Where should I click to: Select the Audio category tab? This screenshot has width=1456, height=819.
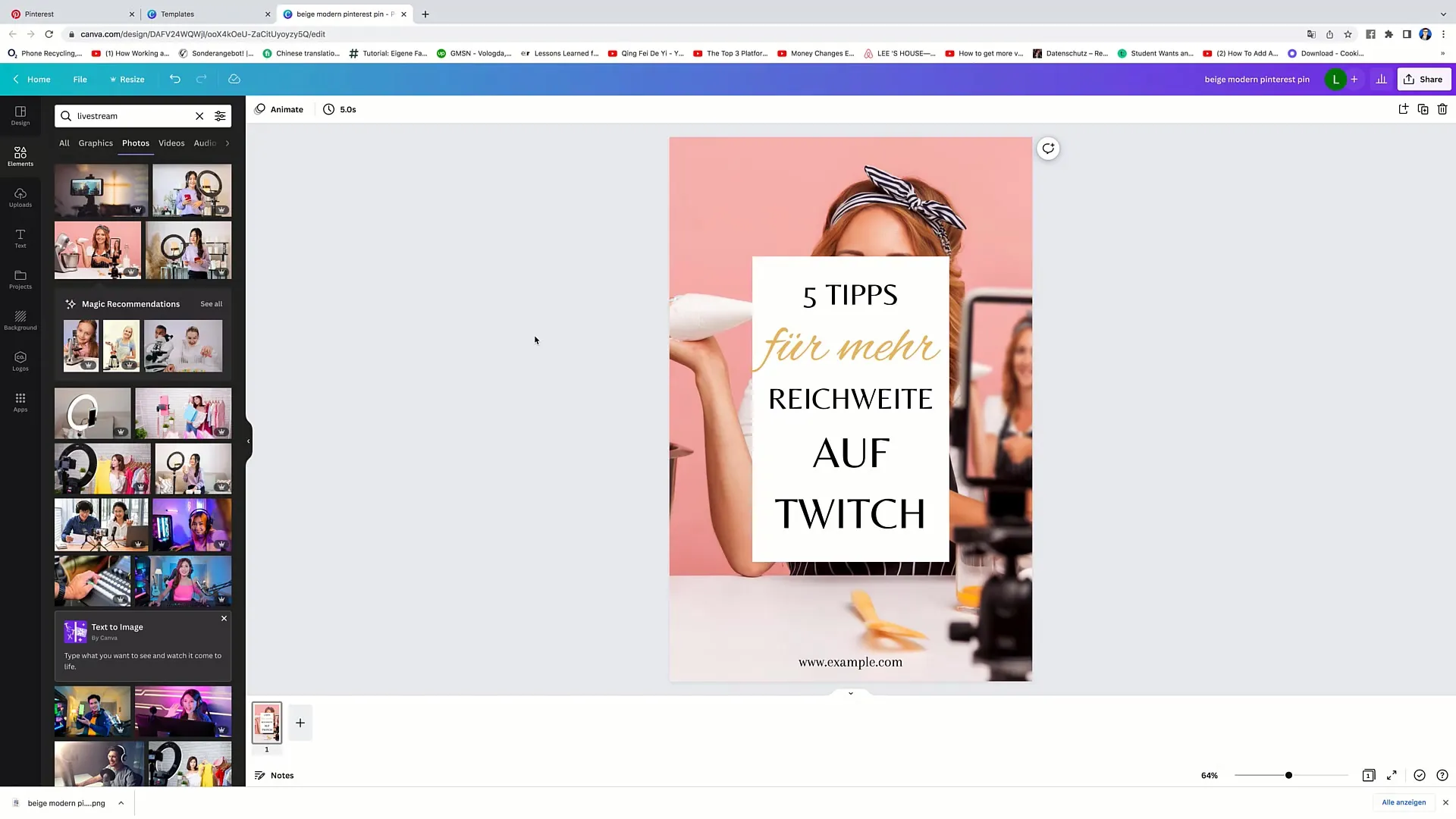pyautogui.click(x=205, y=143)
